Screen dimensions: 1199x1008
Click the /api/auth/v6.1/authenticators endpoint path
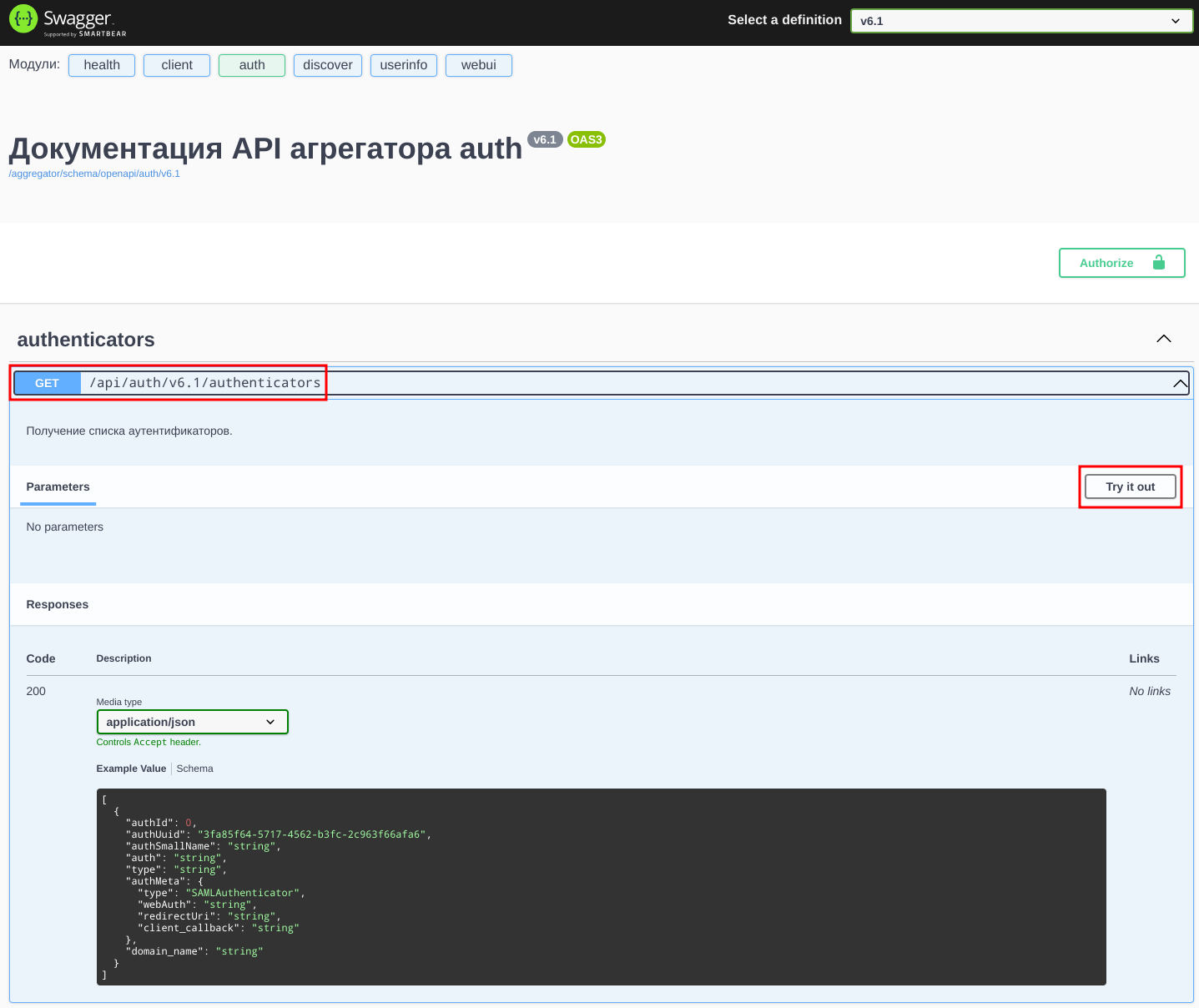[205, 383]
